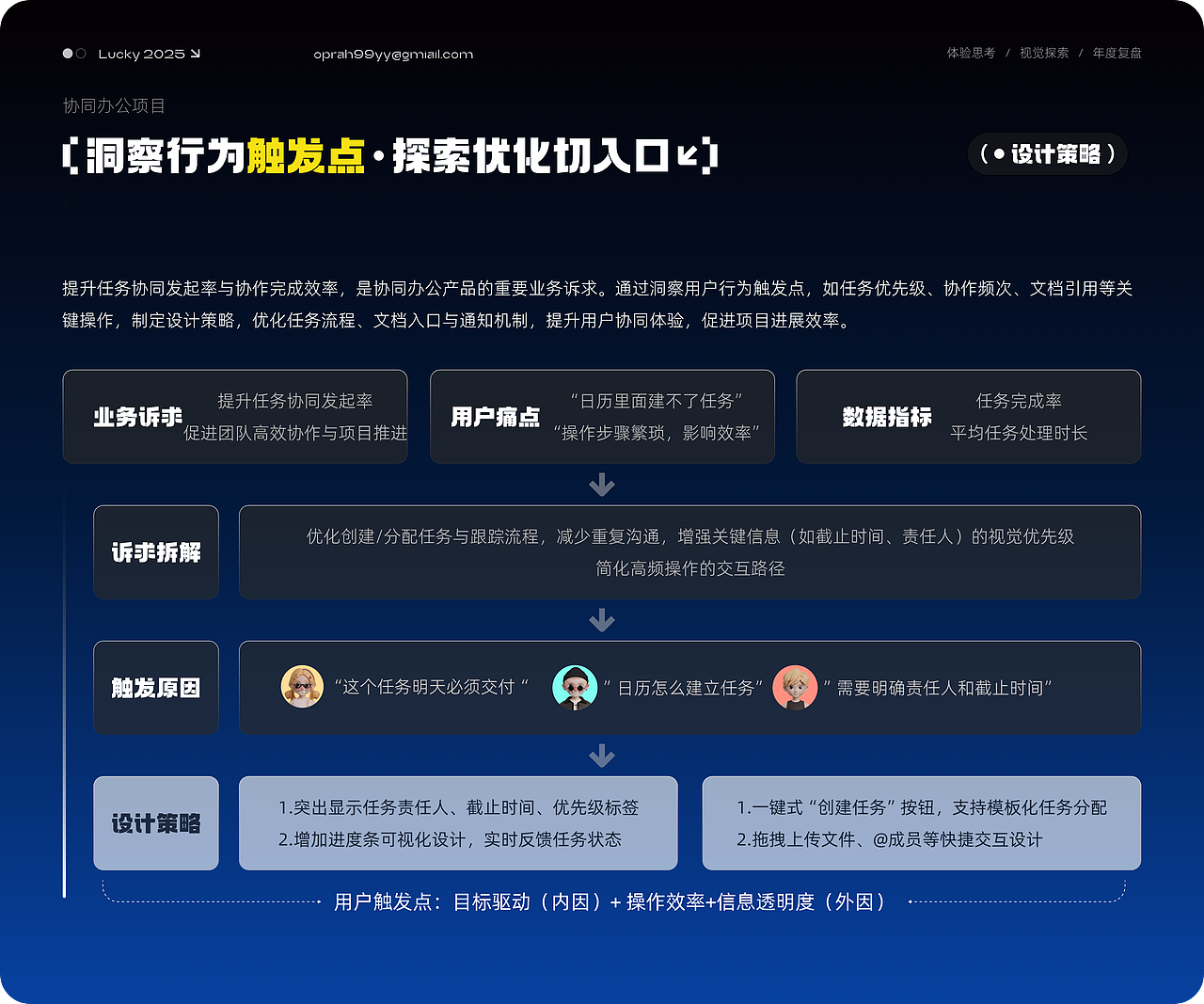Screen dimensions: 1204x1004
Task: Click the oprah99yy email address link
Action: (x=393, y=54)
